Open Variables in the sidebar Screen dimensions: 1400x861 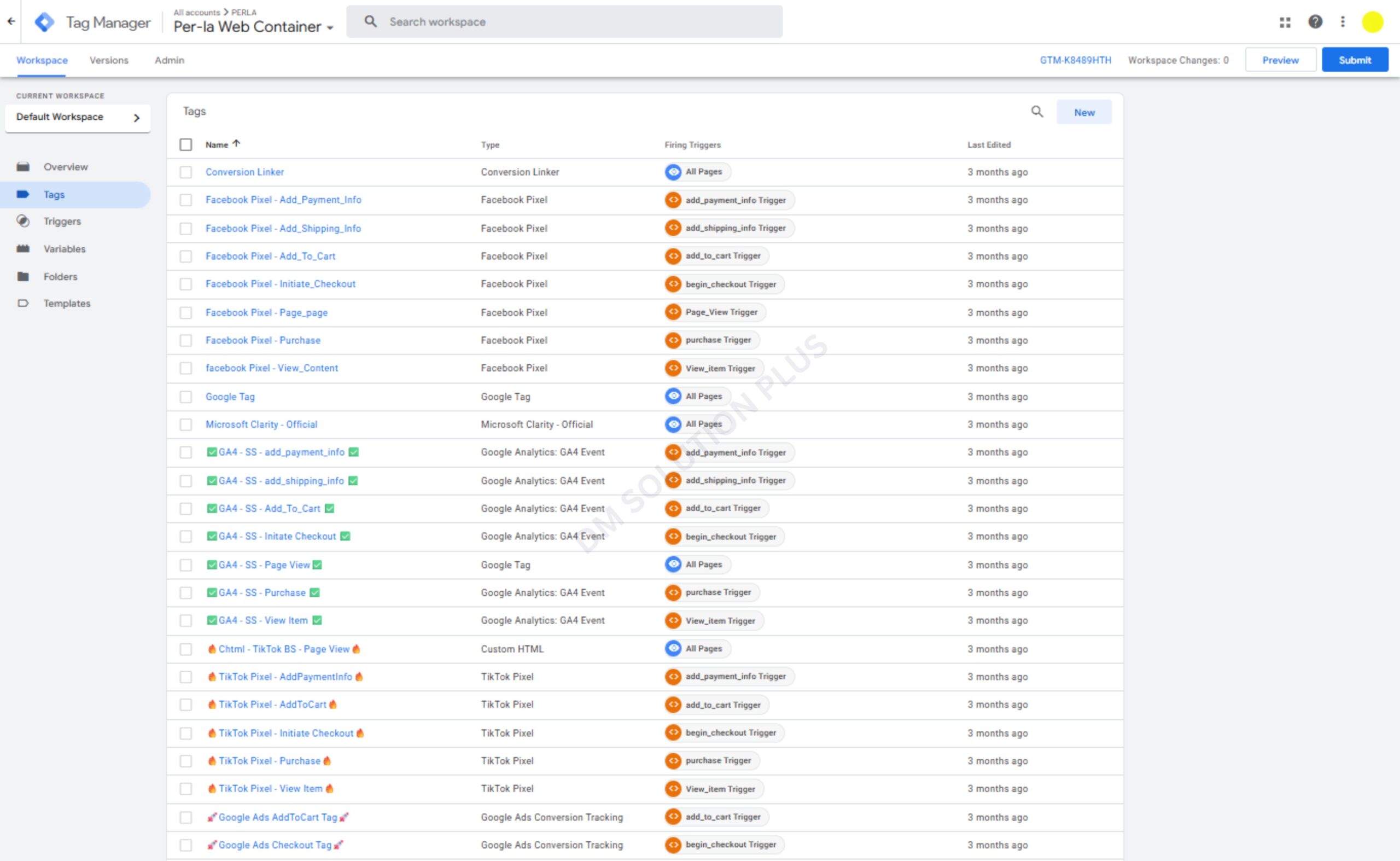click(65, 249)
